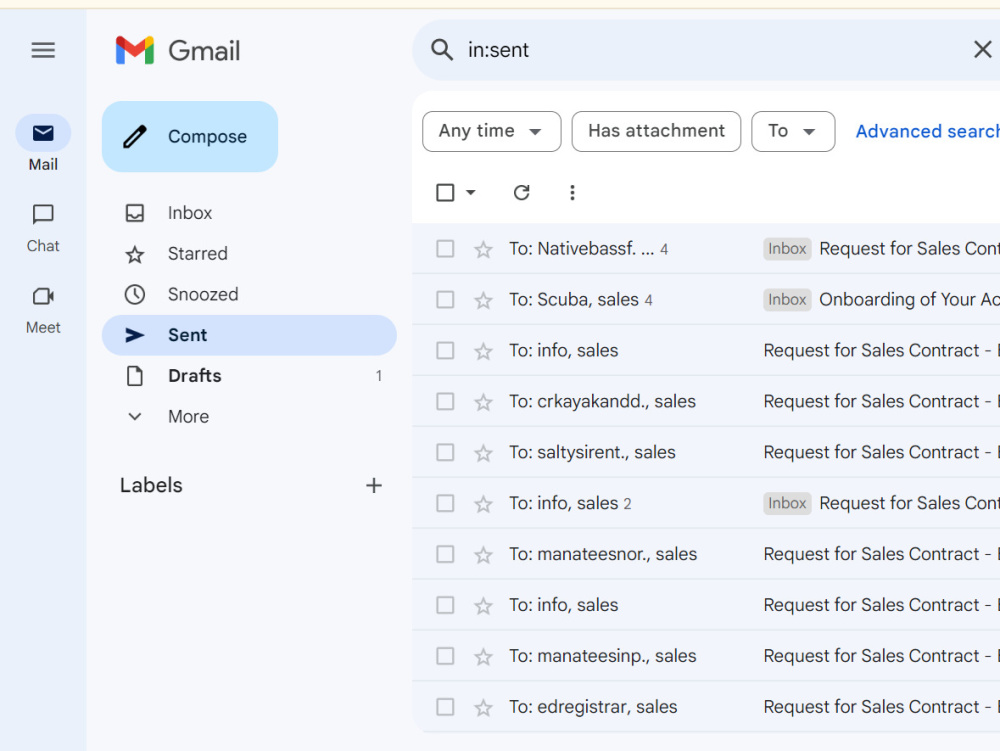
Task: Open the email to edregistrar, sales
Action: point(706,707)
